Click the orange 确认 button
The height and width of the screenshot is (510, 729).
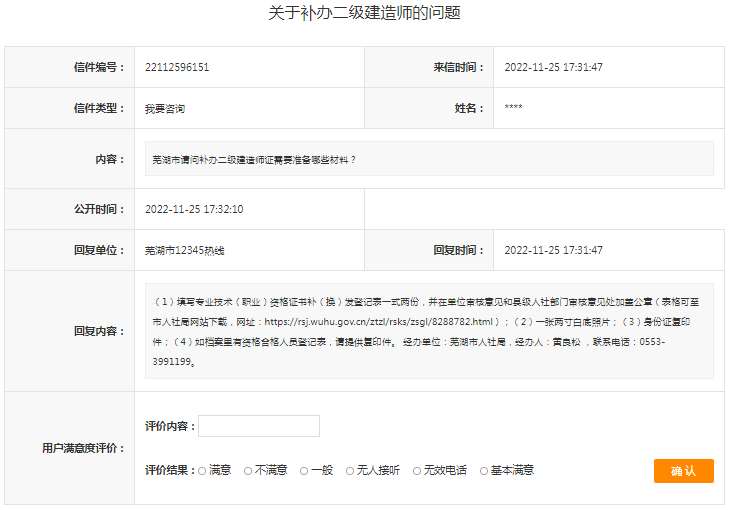(683, 471)
